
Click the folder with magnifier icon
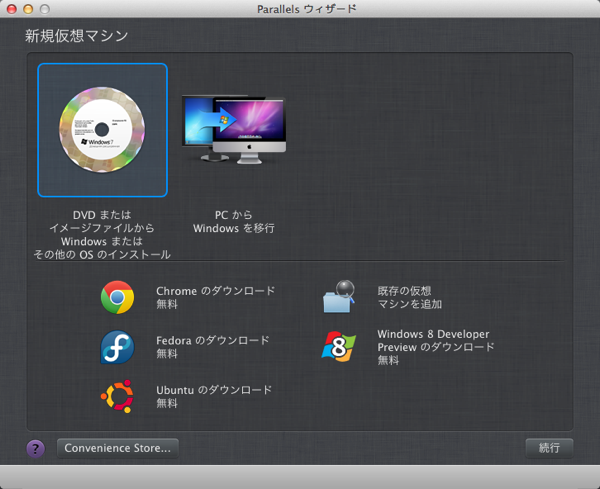coord(339,297)
